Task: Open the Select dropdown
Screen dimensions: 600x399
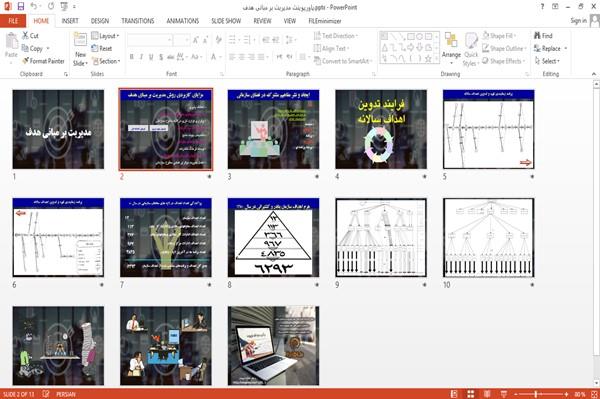Action: [547, 61]
